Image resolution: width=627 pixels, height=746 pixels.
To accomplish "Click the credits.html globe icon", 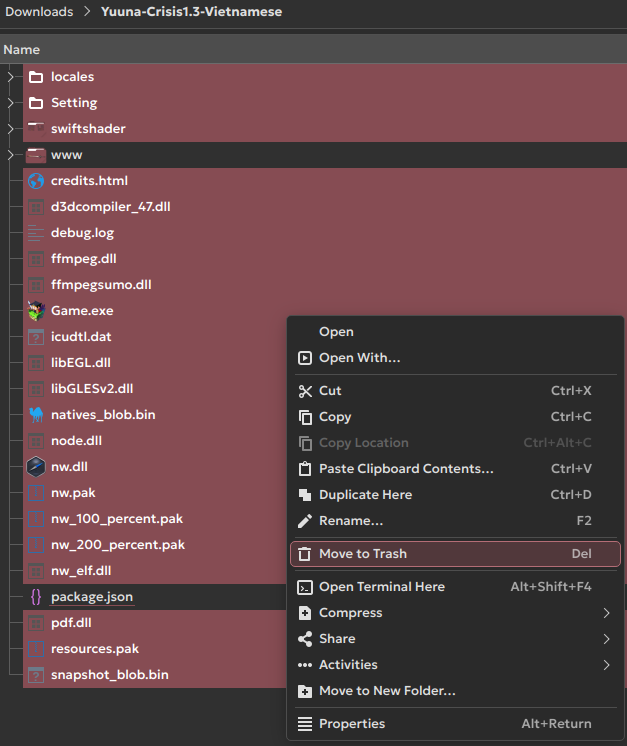I will [36, 181].
